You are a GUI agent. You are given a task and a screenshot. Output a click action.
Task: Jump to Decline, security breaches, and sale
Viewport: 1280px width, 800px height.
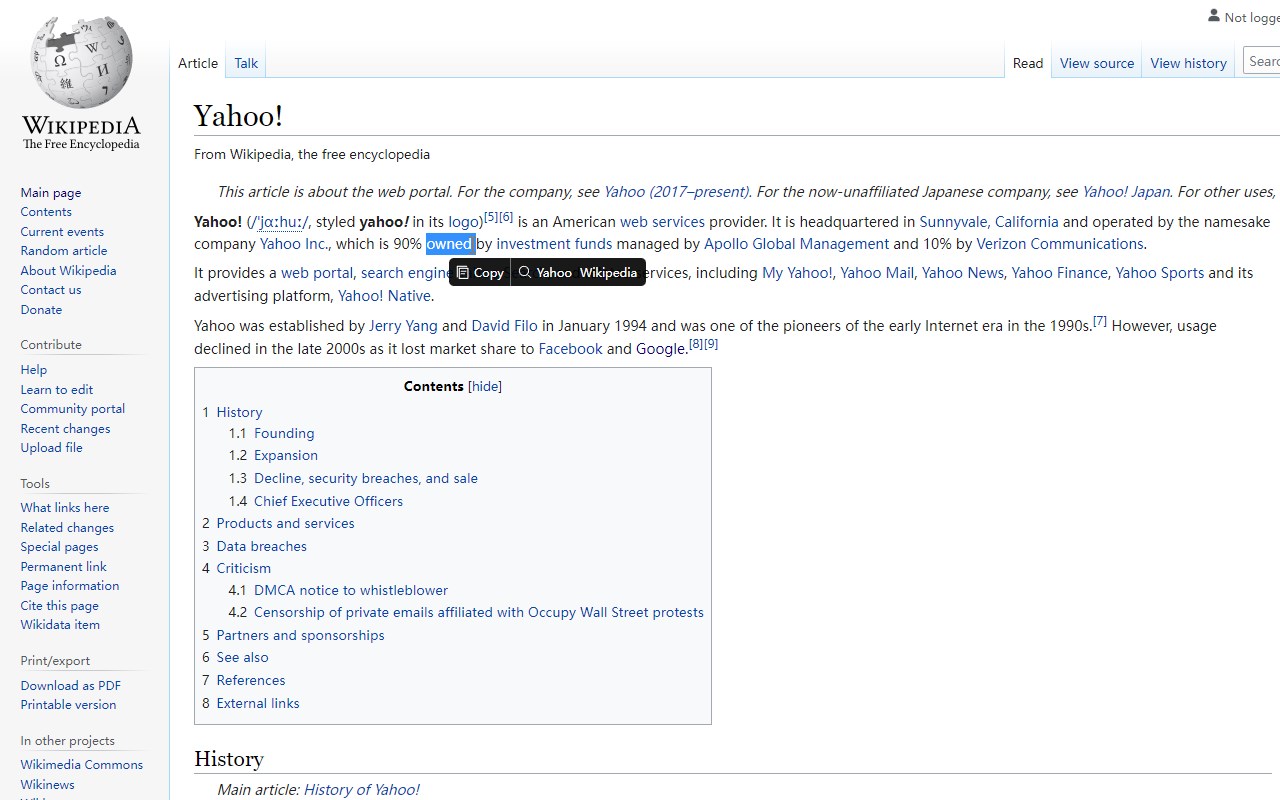(366, 478)
